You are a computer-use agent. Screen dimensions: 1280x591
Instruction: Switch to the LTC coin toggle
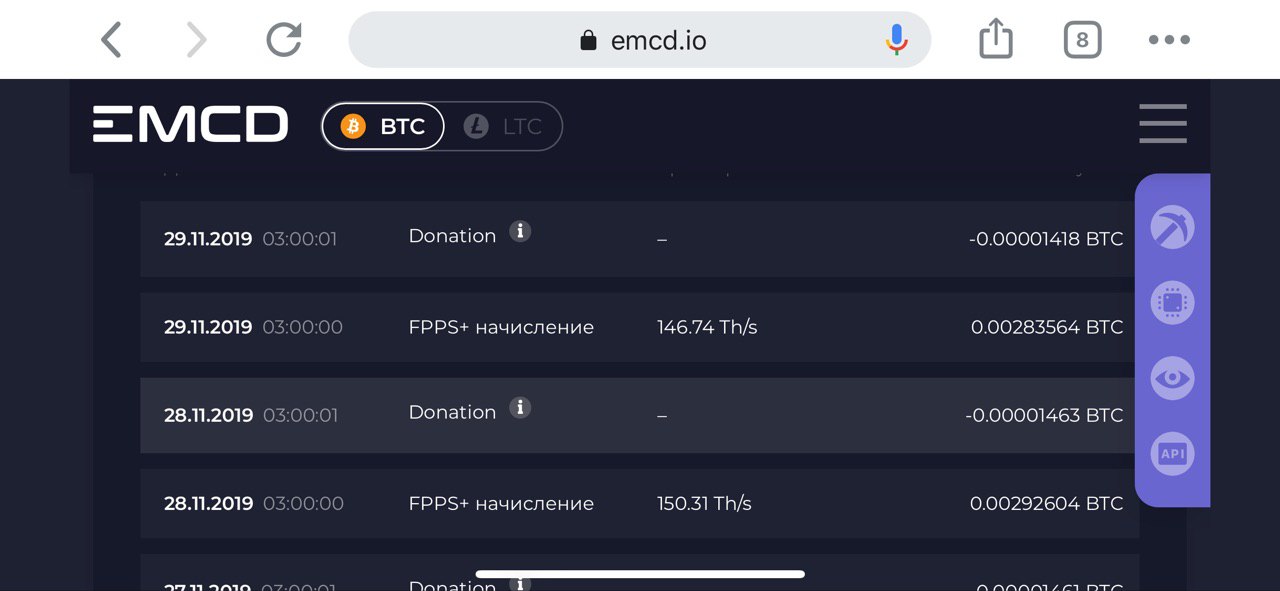503,126
